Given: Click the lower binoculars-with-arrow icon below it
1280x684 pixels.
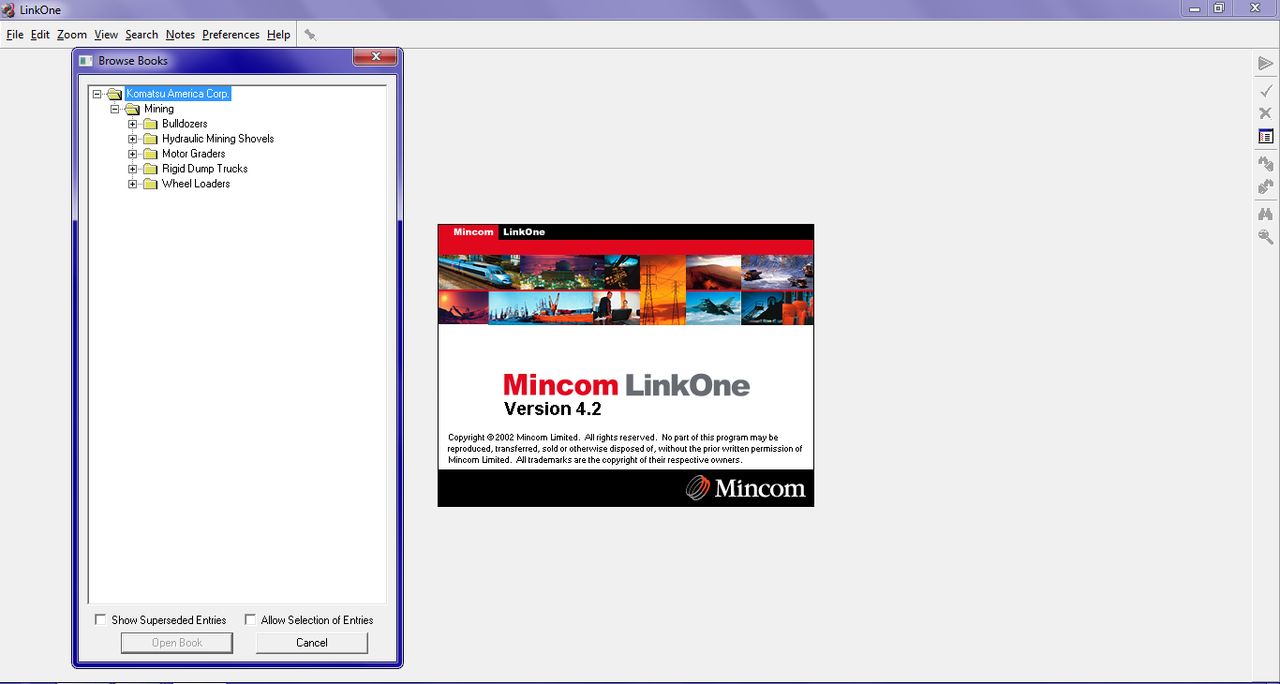Looking at the screenshot, I should (1265, 187).
